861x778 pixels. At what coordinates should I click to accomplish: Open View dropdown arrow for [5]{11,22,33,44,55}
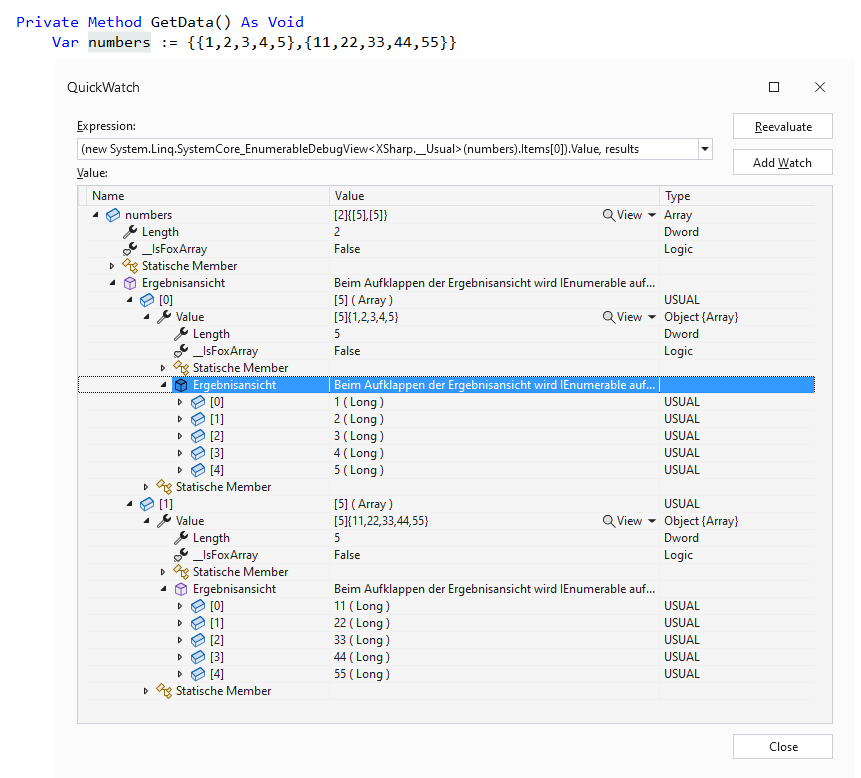(652, 521)
